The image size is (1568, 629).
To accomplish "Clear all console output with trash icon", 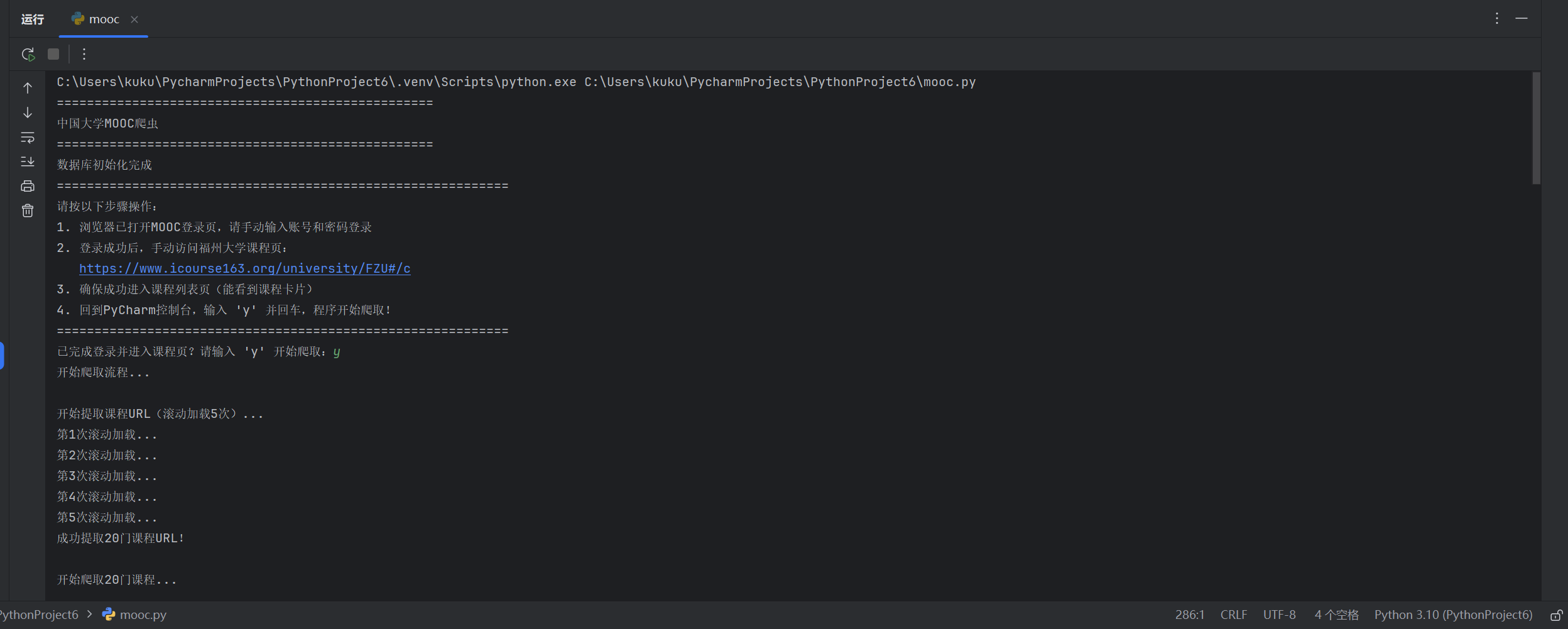I will pyautogui.click(x=28, y=211).
